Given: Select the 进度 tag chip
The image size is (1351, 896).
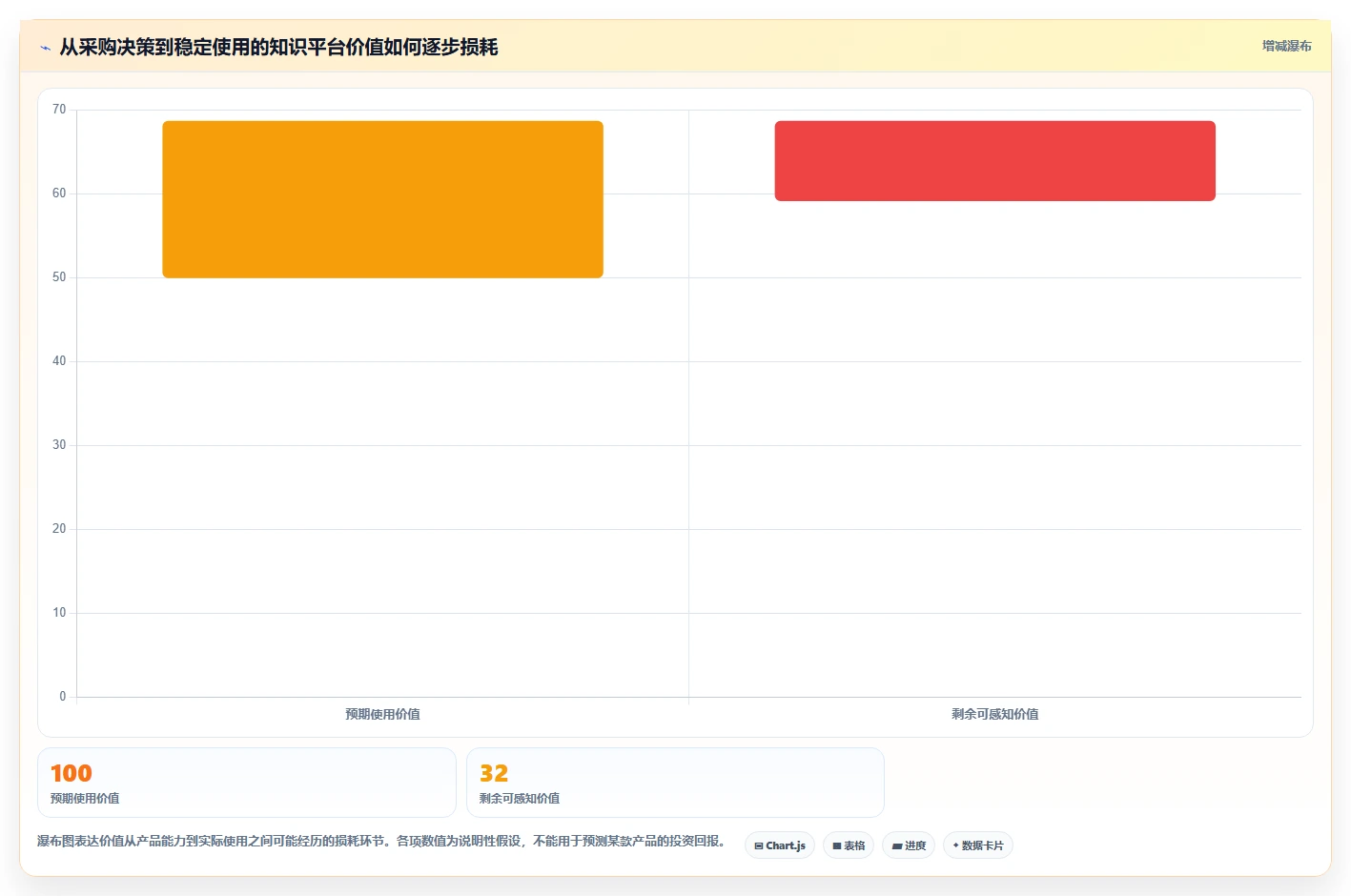Looking at the screenshot, I should [909, 845].
